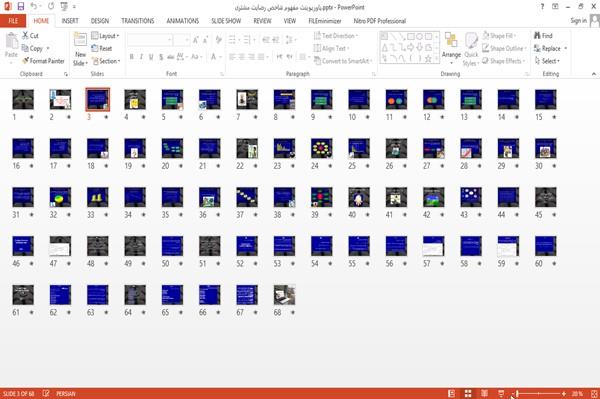Click the Font Color icon

[214, 57]
